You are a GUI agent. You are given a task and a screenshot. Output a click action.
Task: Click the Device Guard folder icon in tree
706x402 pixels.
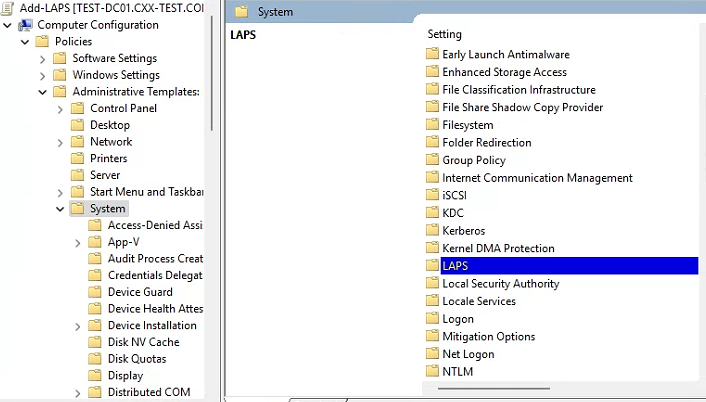(x=95, y=292)
